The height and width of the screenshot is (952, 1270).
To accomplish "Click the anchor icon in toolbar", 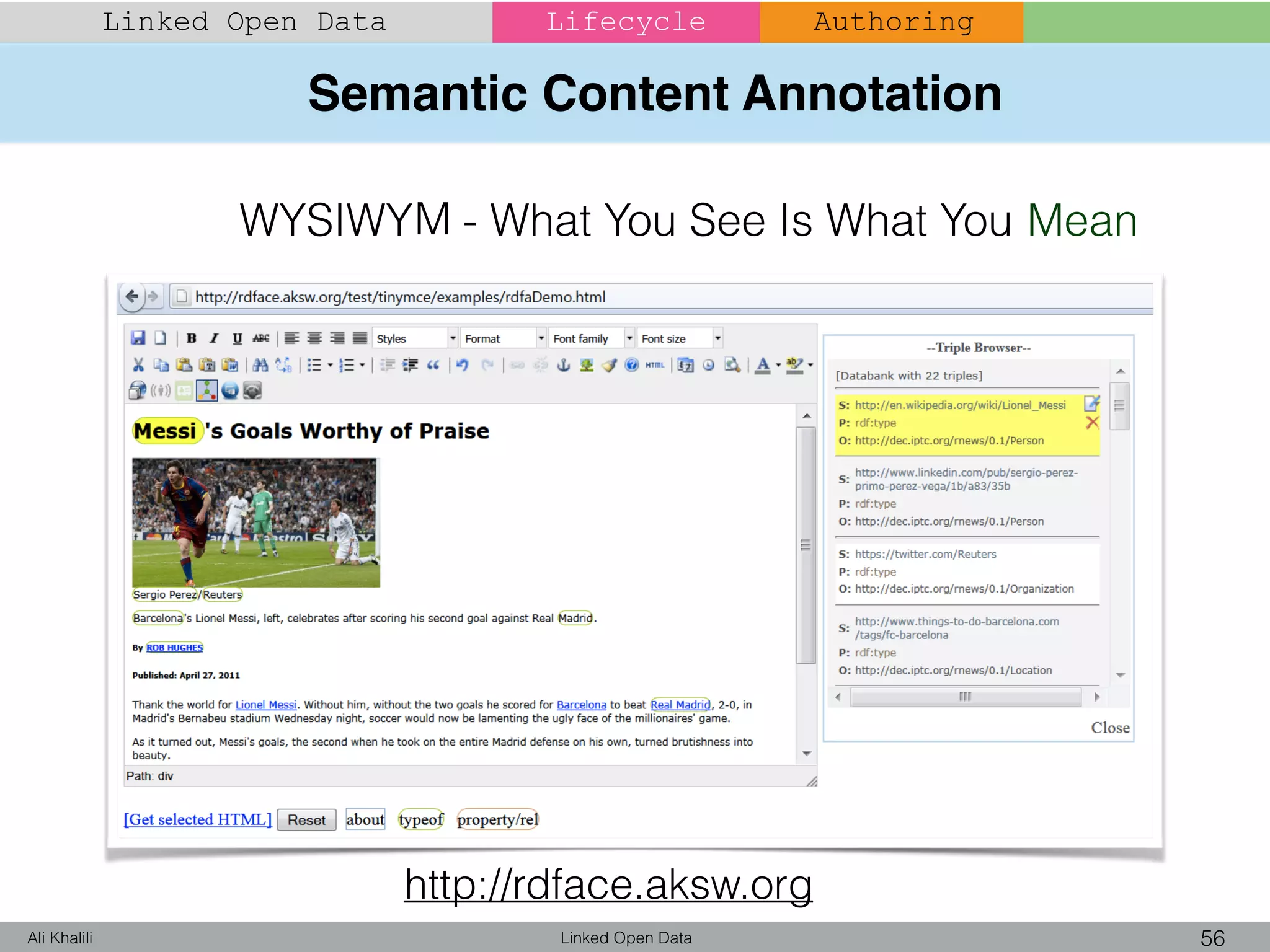I will (563, 365).
